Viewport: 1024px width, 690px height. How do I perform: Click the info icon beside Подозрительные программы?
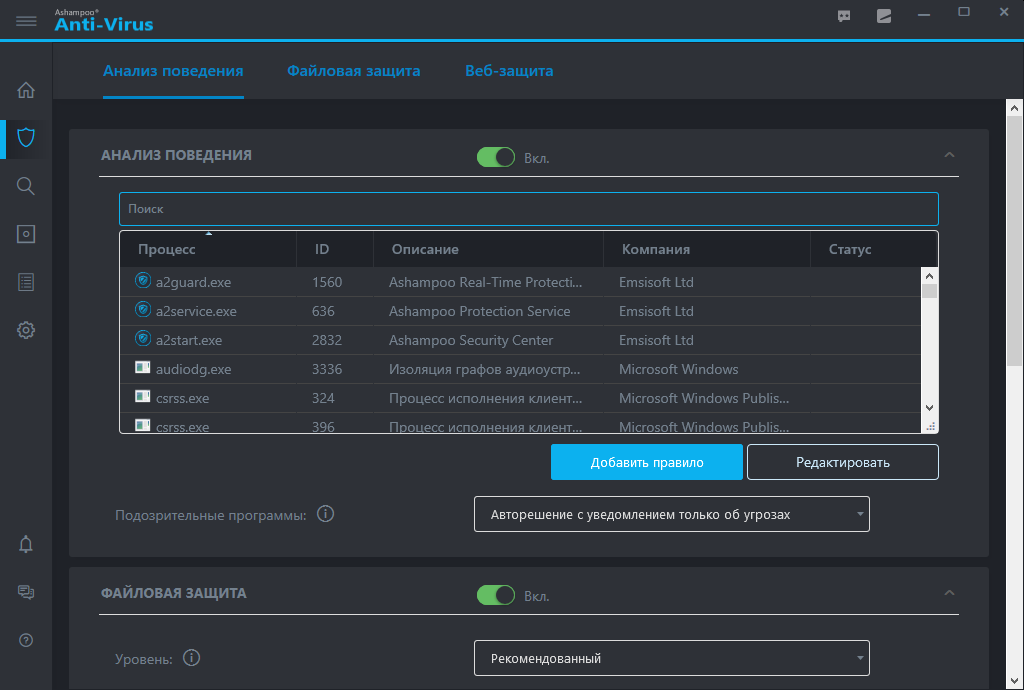click(325, 514)
